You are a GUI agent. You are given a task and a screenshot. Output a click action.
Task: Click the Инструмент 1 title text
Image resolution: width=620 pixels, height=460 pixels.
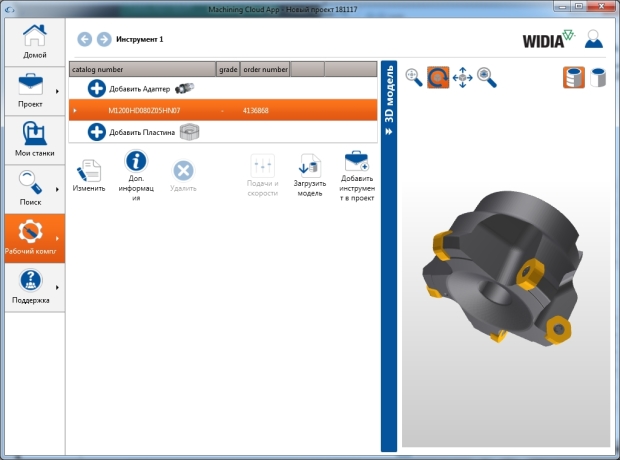[140, 39]
